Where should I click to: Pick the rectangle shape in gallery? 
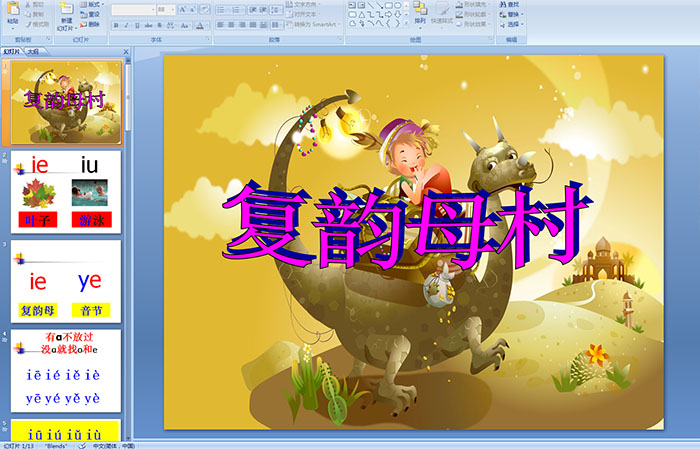[388, 5]
